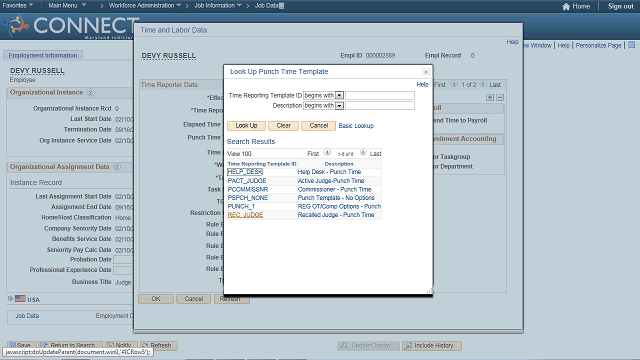Click the Look Up button
640x360 pixels.
tap(246, 126)
